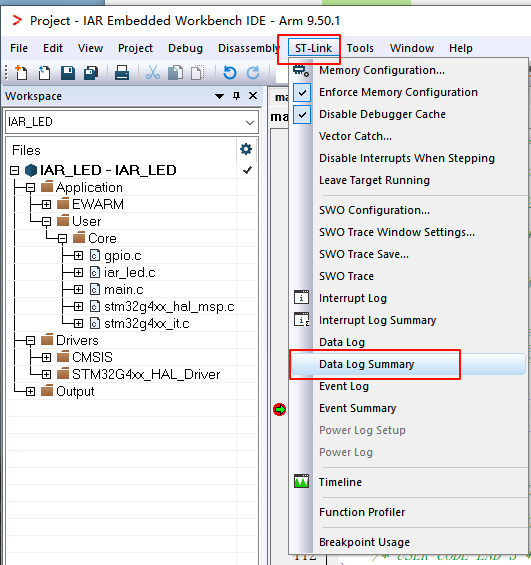Click the EWARM folder icon
The width and height of the screenshot is (531, 565).
63,204
